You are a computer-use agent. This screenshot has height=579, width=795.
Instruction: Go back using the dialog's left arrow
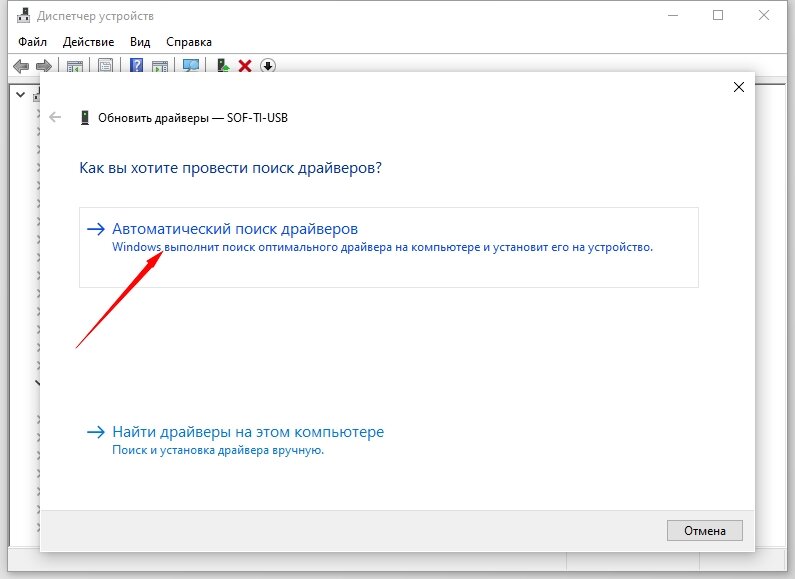pos(55,118)
